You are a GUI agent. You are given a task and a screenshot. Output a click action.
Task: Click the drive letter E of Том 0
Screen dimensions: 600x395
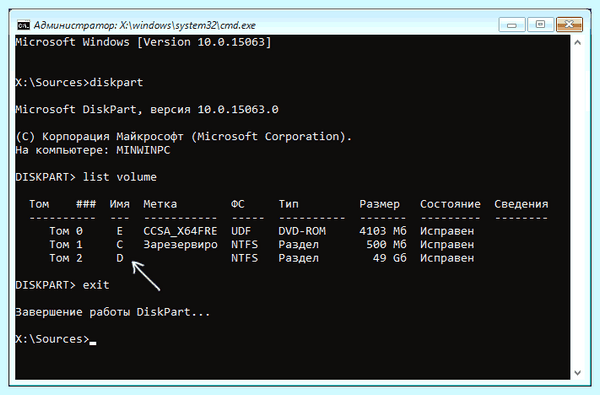[120, 231]
